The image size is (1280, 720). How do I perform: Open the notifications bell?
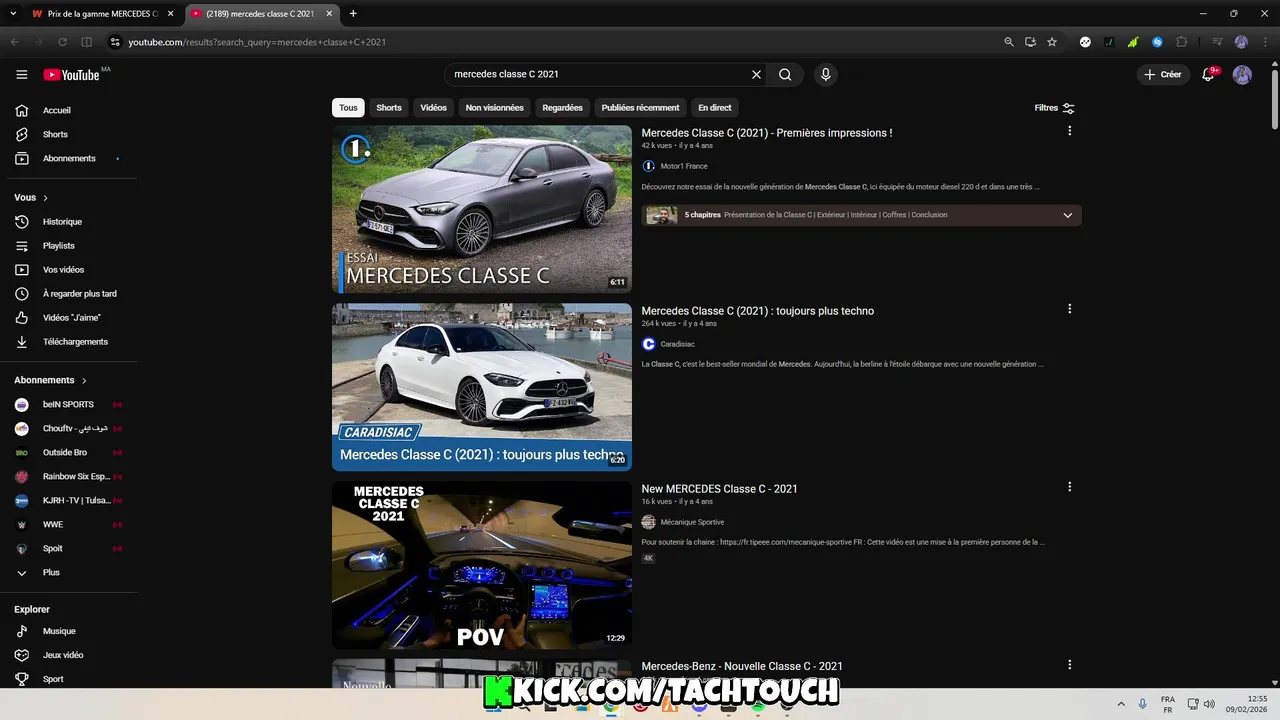pyautogui.click(x=1208, y=74)
